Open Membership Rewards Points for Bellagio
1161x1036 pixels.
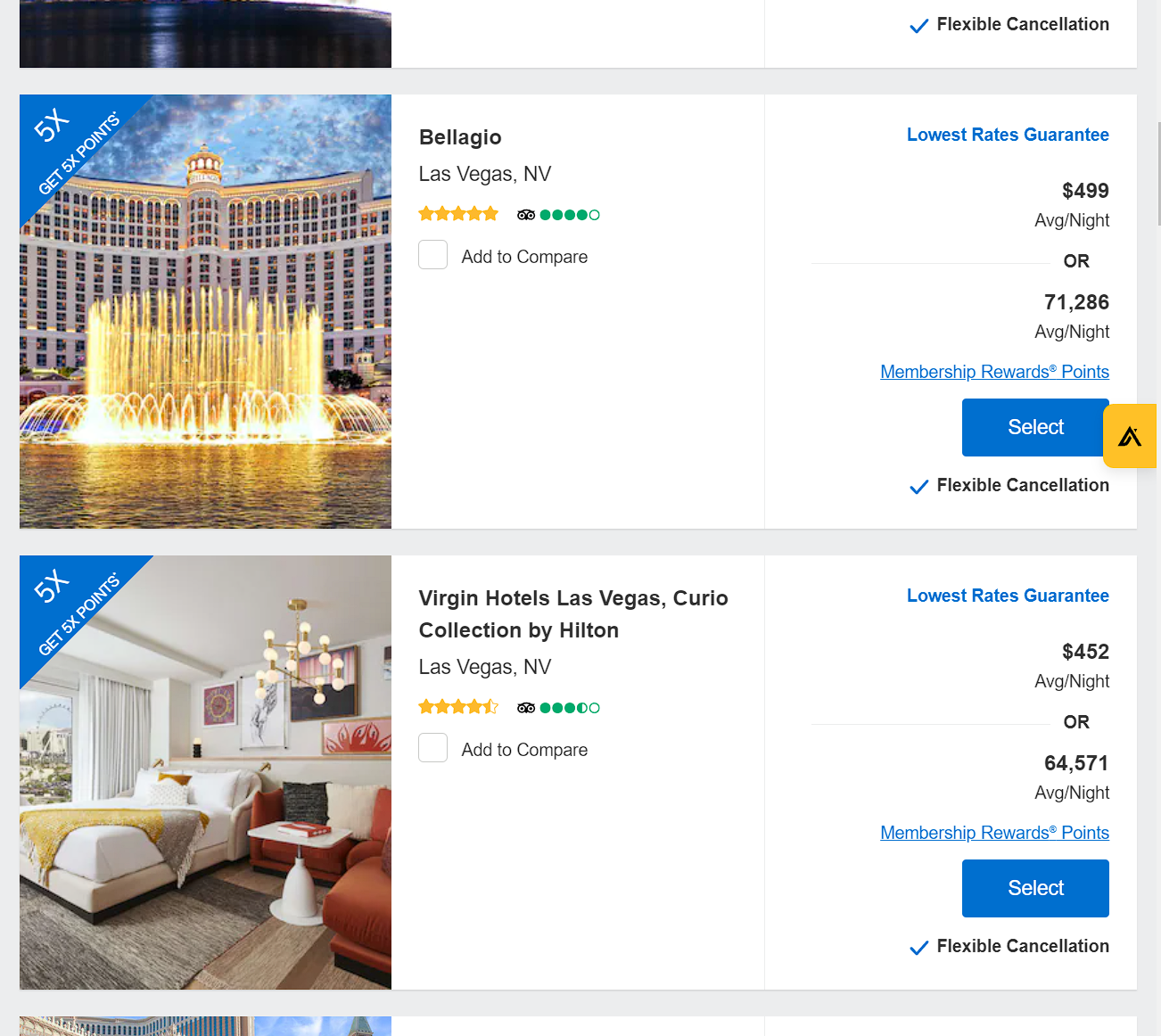994,372
